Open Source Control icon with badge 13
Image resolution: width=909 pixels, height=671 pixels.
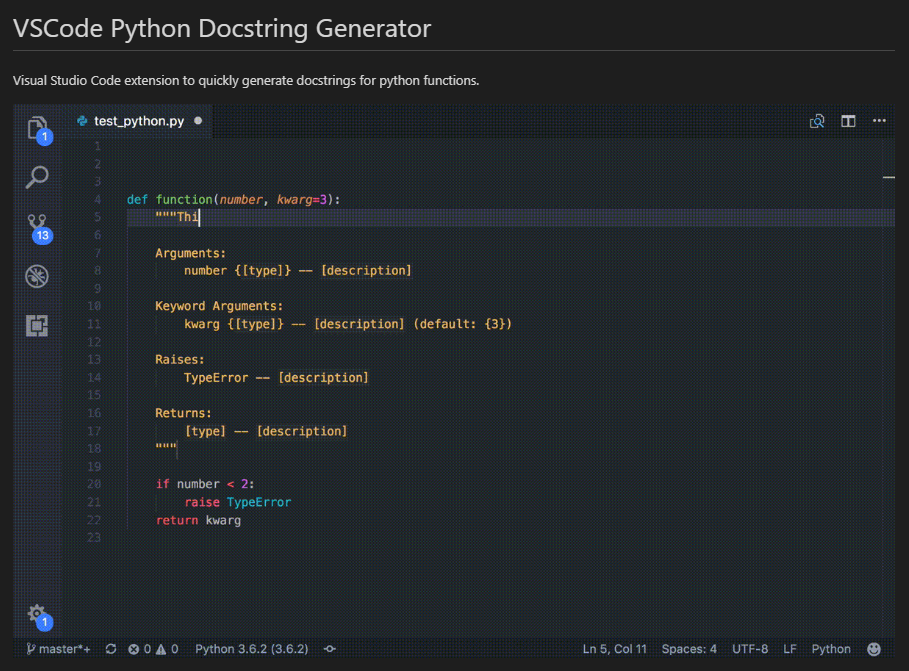click(x=37, y=227)
